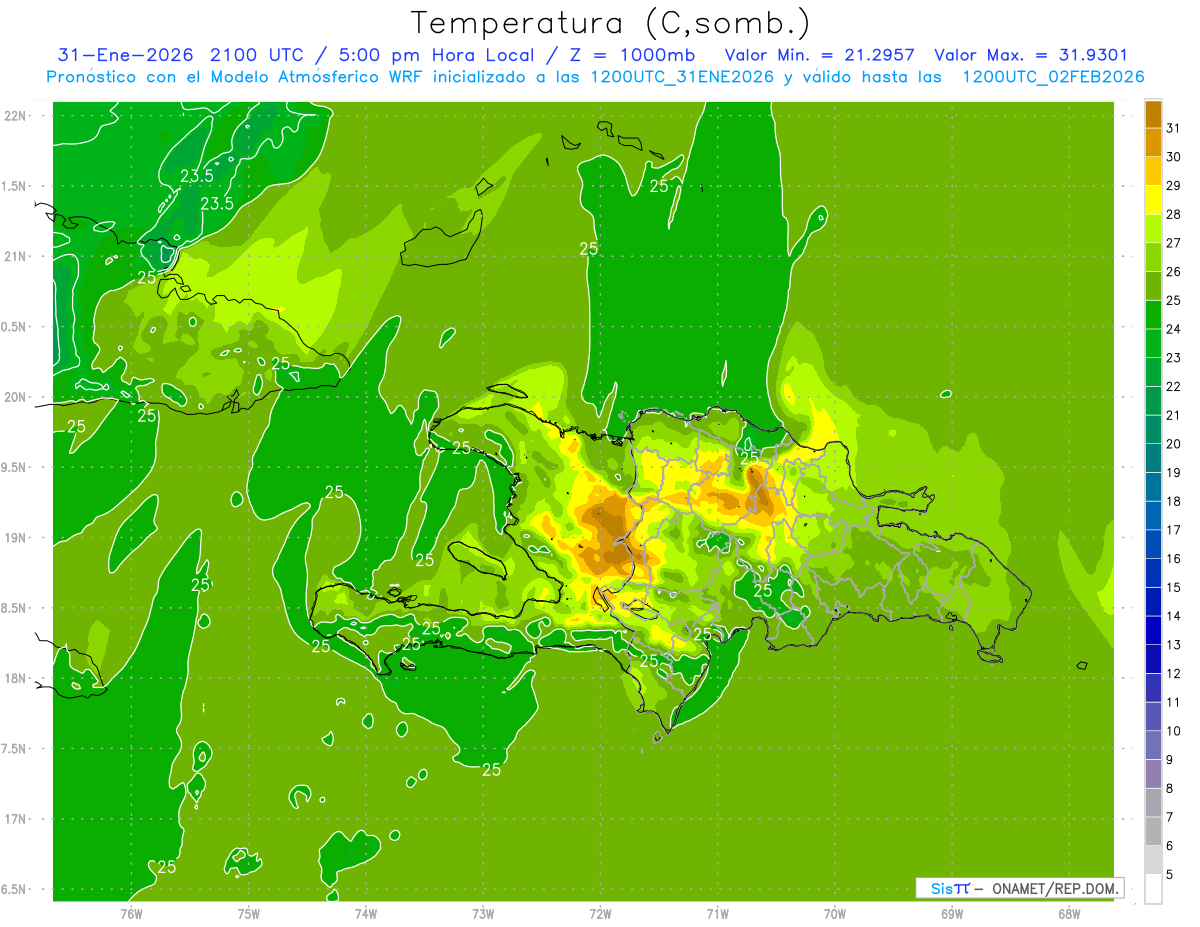Pick the orange legend swatch between 30 and 31
Image resolution: width=1200 pixels, height=927 pixels.
point(1153,142)
